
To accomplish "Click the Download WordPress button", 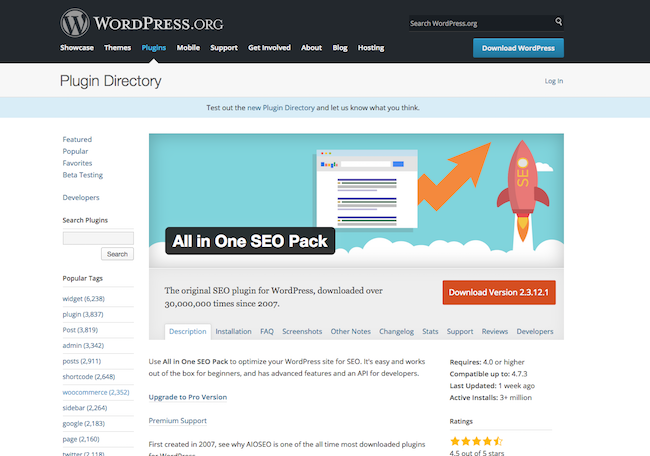I will (518, 48).
